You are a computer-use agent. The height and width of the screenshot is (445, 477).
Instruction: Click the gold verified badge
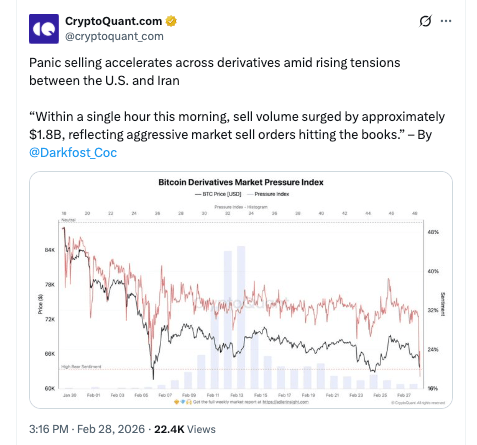[x=171, y=21]
